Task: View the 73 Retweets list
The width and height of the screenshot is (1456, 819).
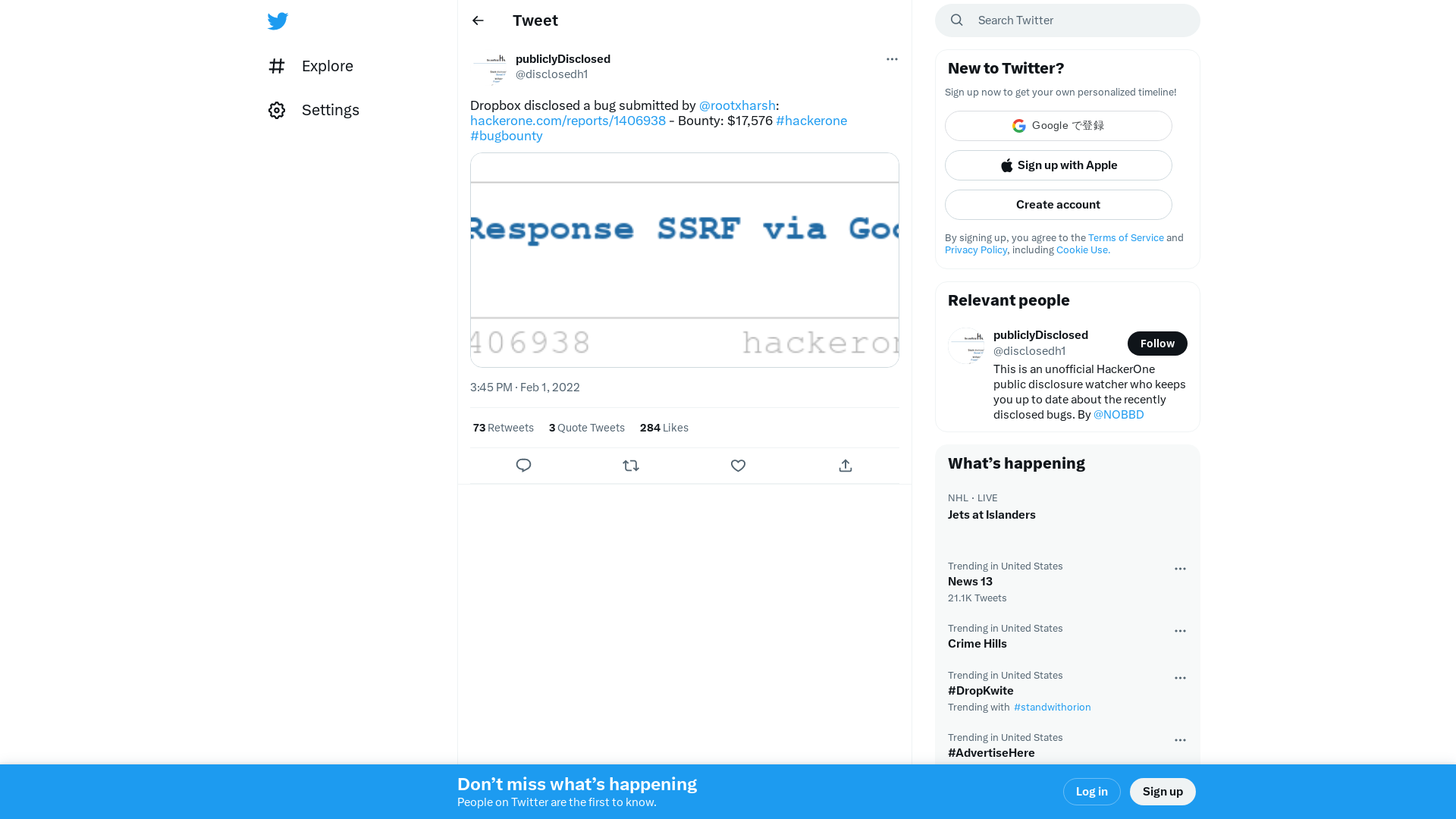Action: 504,428
